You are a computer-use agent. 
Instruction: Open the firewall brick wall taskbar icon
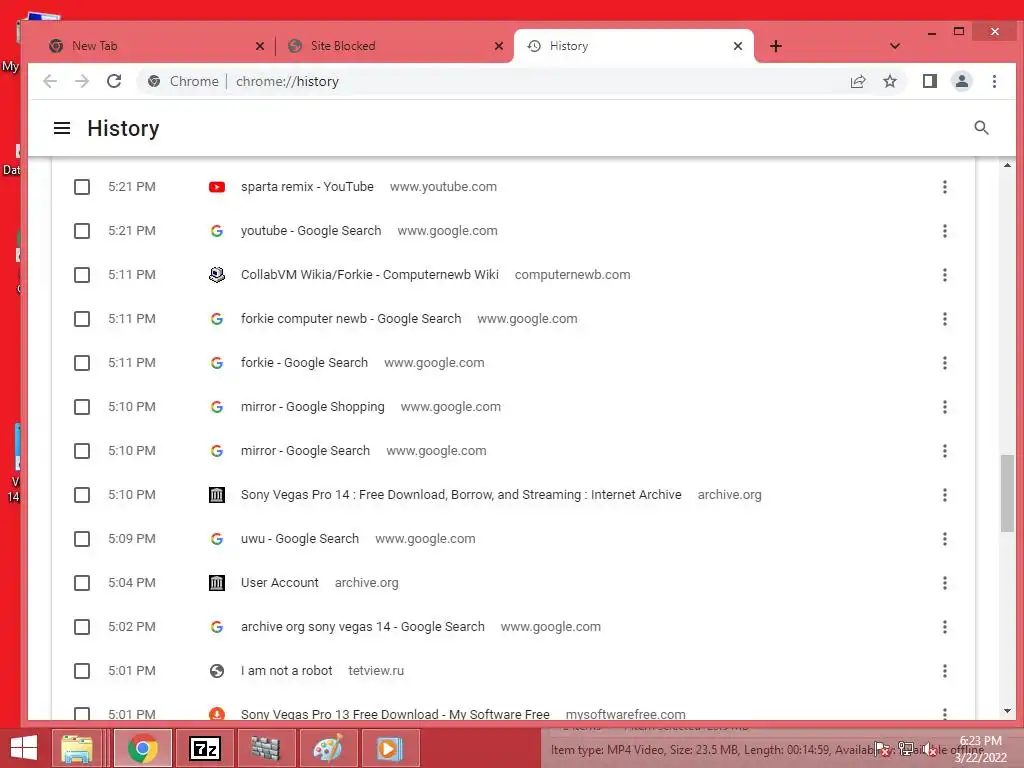(x=266, y=748)
